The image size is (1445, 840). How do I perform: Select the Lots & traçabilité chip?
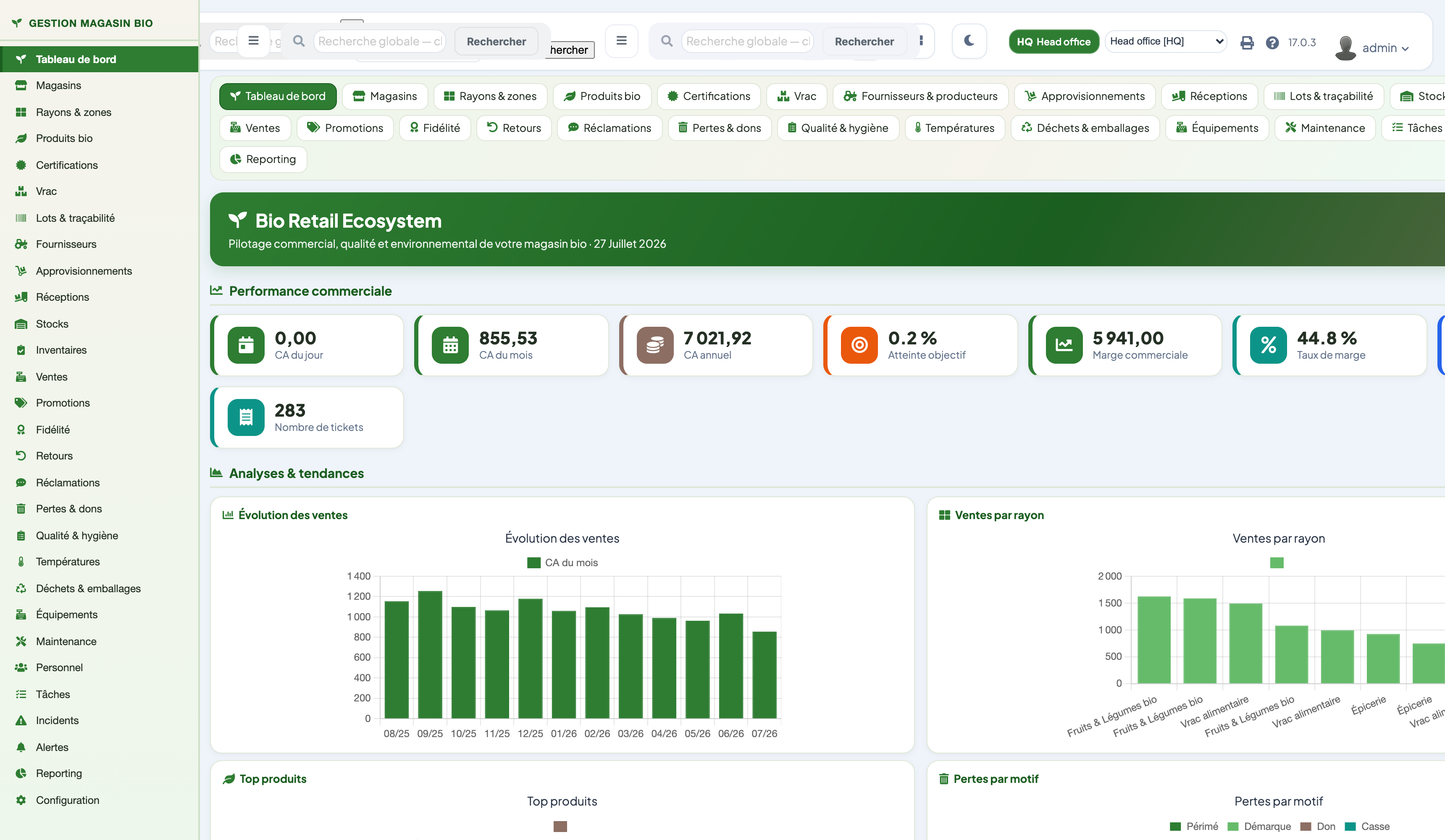1324,96
